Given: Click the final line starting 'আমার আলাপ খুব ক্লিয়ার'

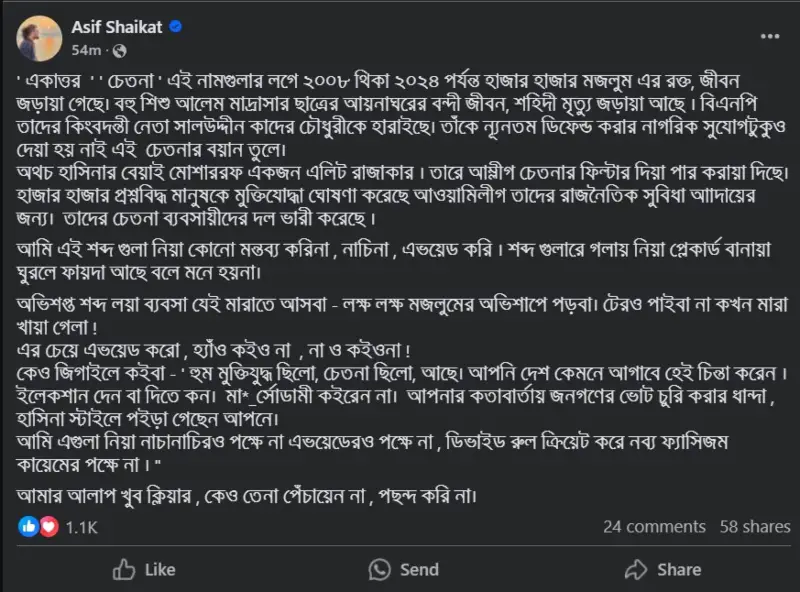Looking at the screenshot, I should point(246,496).
